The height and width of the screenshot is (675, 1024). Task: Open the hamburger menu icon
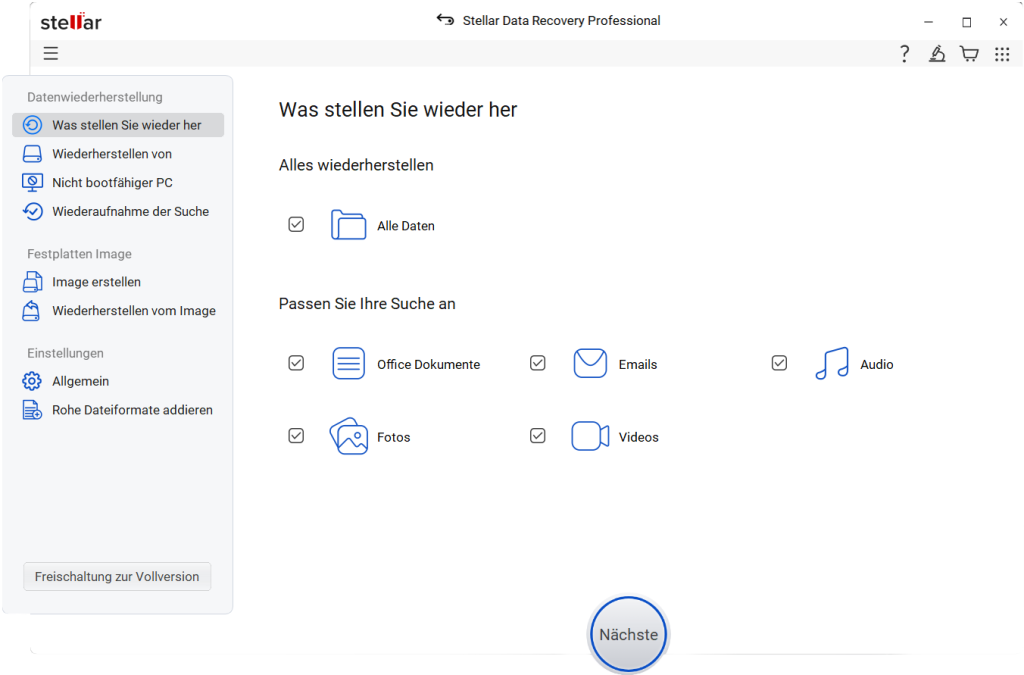[51, 54]
